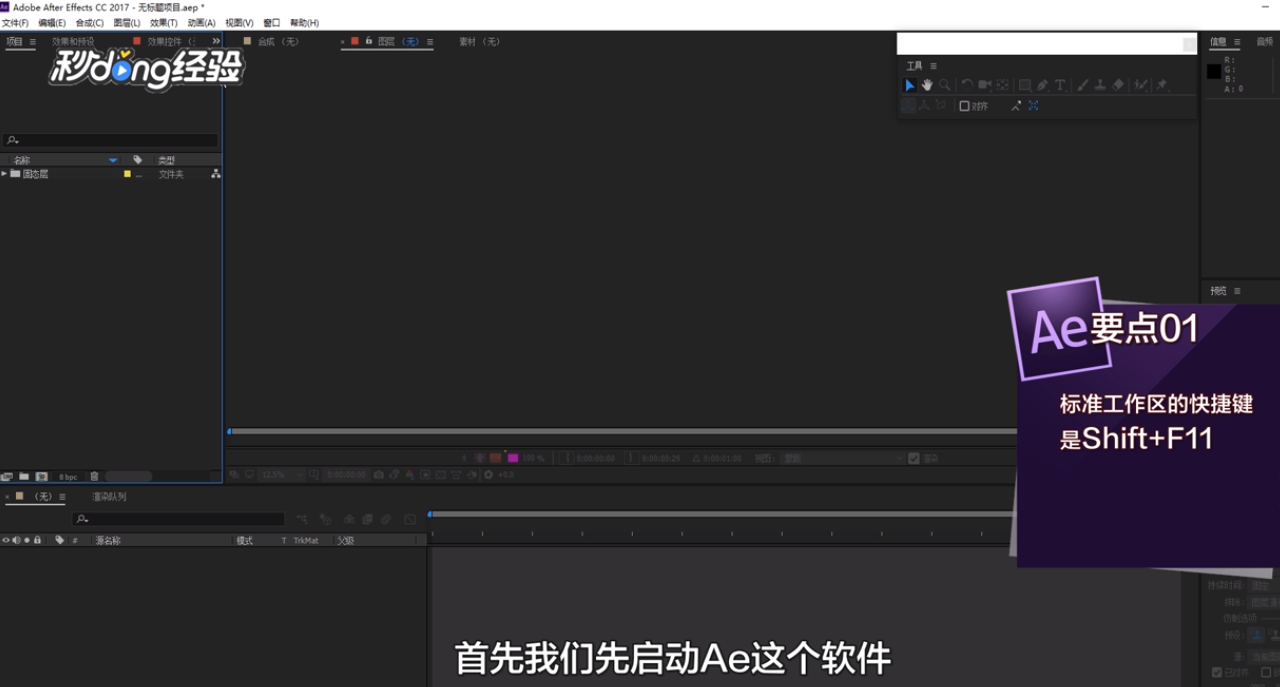Select the Horizontal Type tool

click(1060, 85)
